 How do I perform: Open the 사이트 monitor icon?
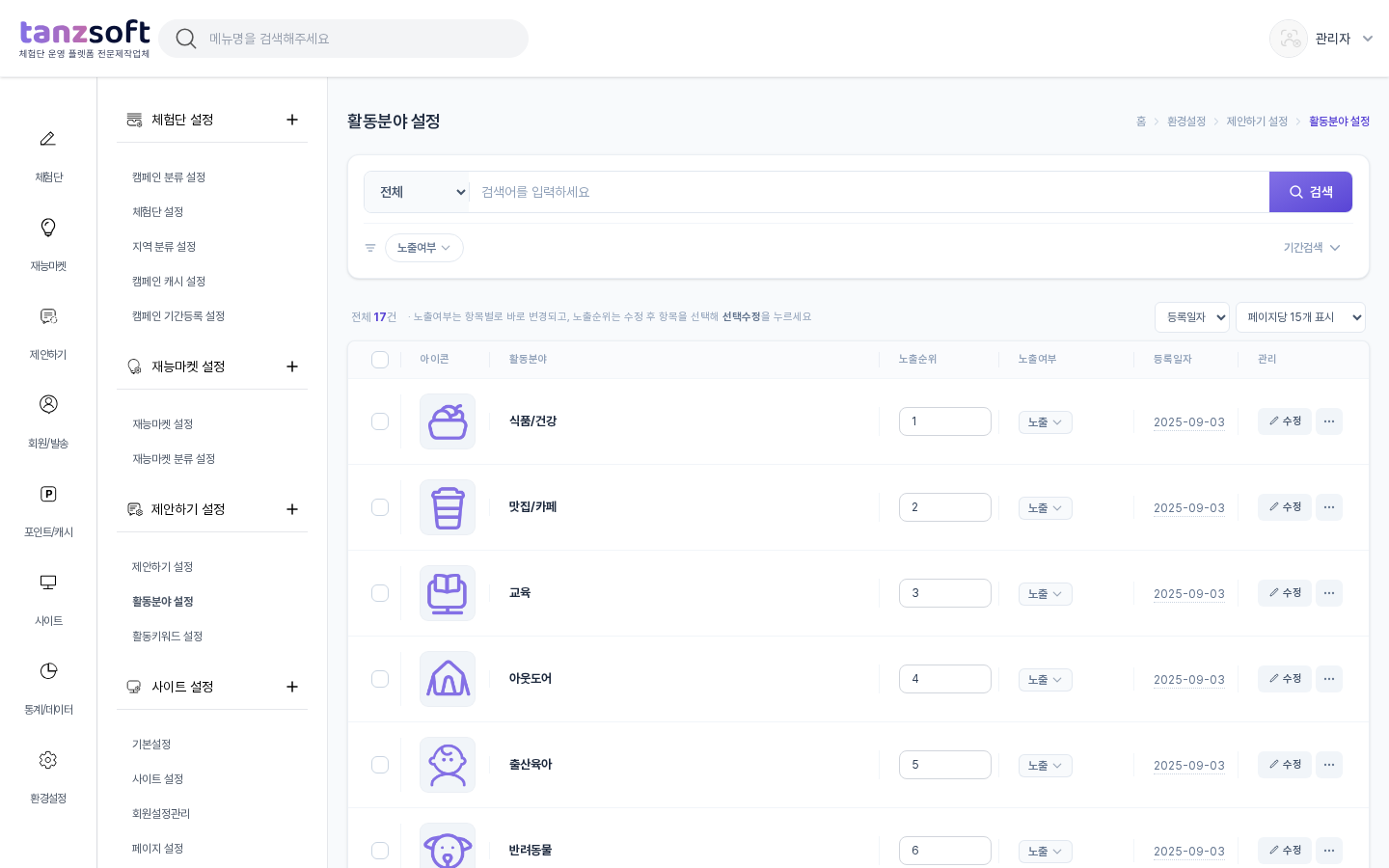[x=48, y=583]
